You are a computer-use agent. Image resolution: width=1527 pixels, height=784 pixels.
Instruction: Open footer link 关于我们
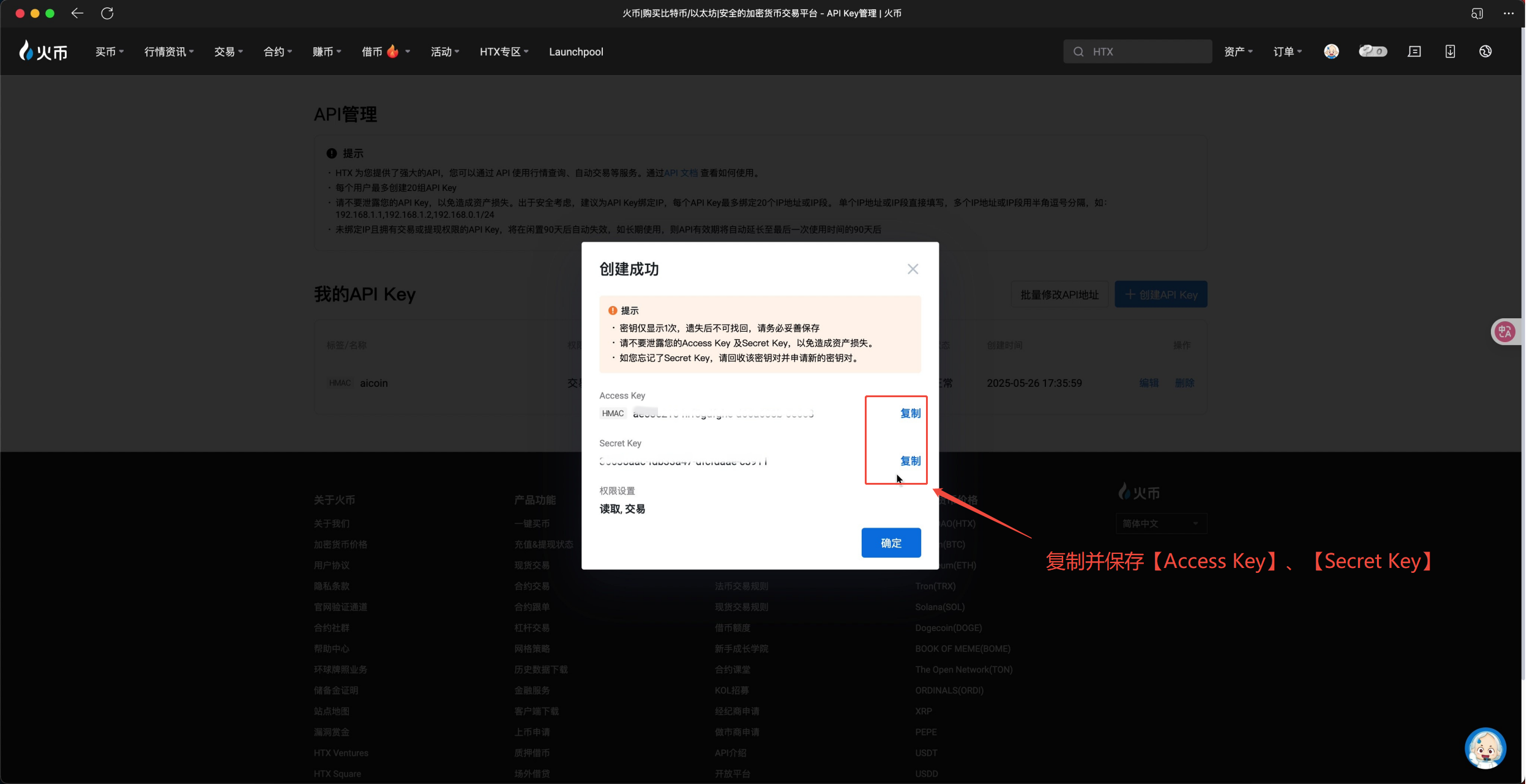pos(332,524)
